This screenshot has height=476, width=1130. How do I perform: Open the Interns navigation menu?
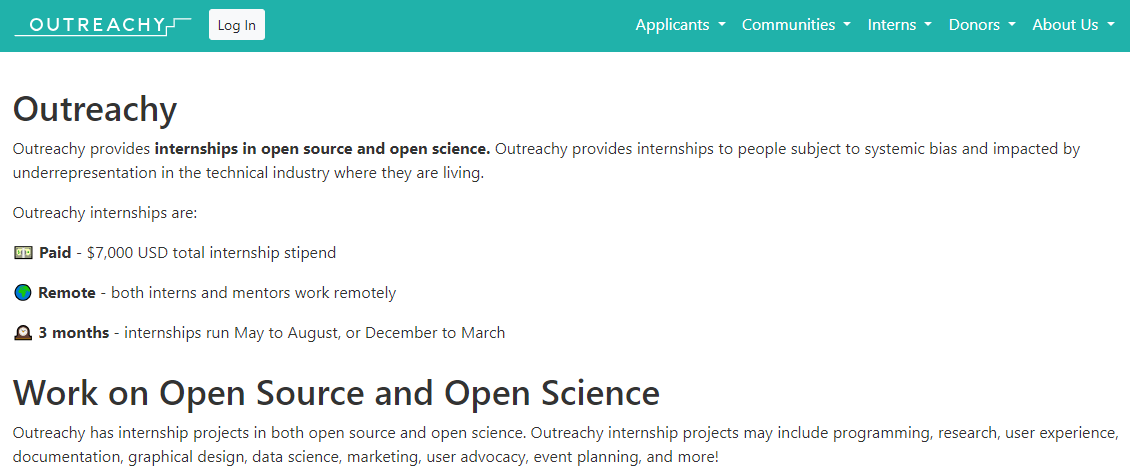892,25
